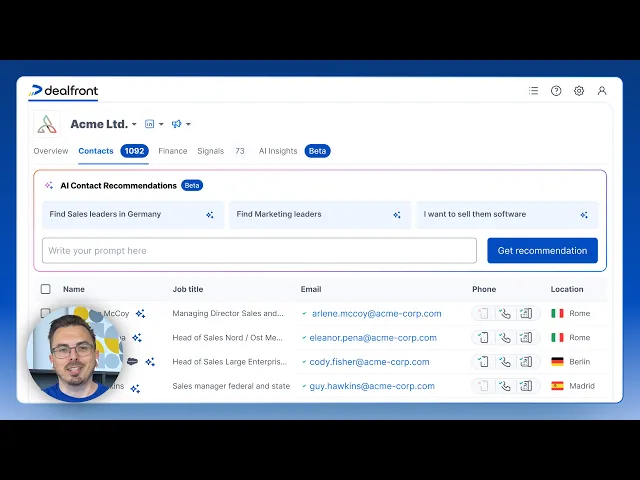Screen dimensions: 640x480
Task: Click 'Managing Director Sales and...' job title
Action: click(228, 313)
